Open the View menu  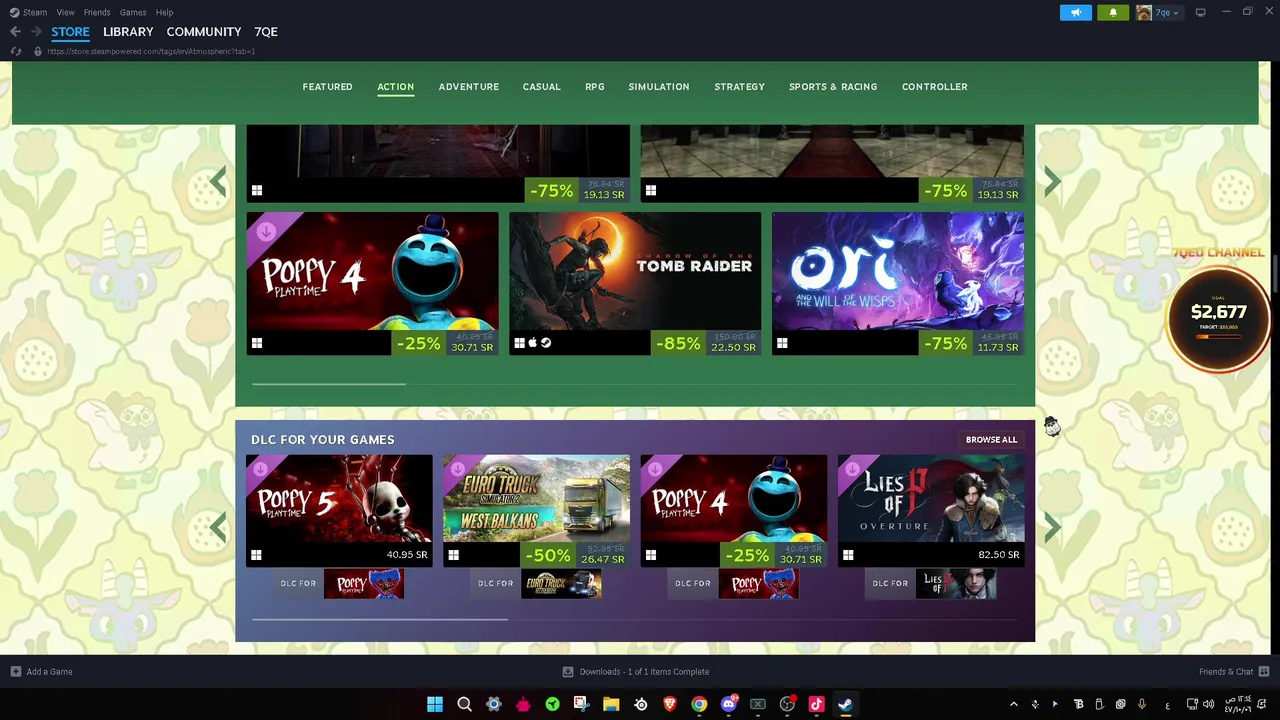pos(65,12)
